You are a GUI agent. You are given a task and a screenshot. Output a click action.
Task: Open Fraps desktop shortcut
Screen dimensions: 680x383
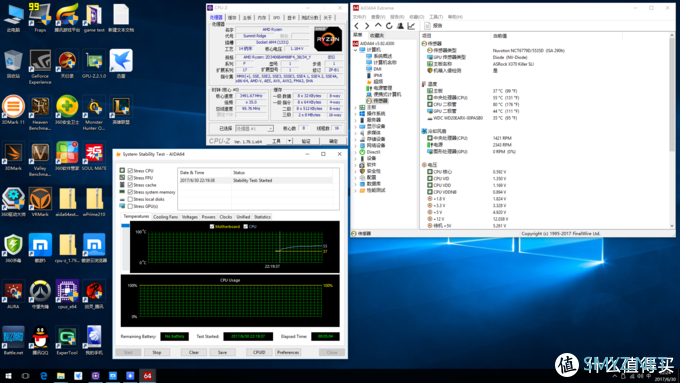coord(40,18)
